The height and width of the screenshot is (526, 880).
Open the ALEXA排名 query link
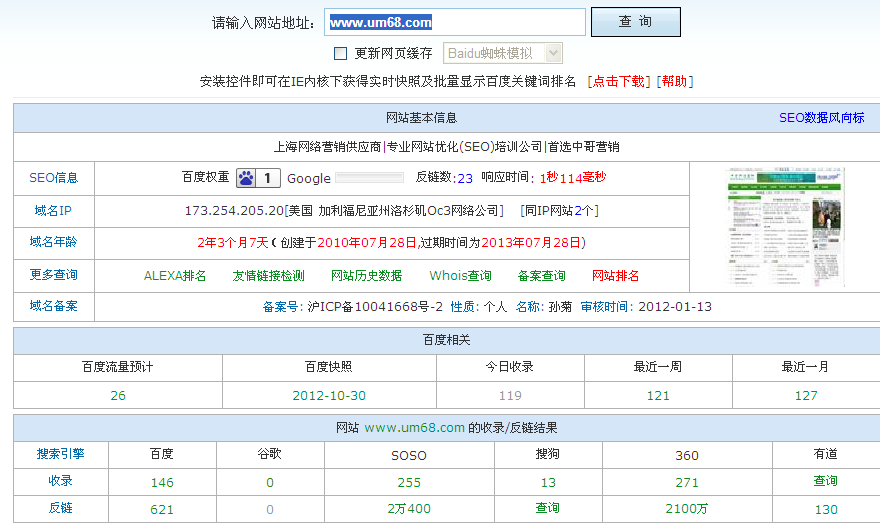coord(175,275)
